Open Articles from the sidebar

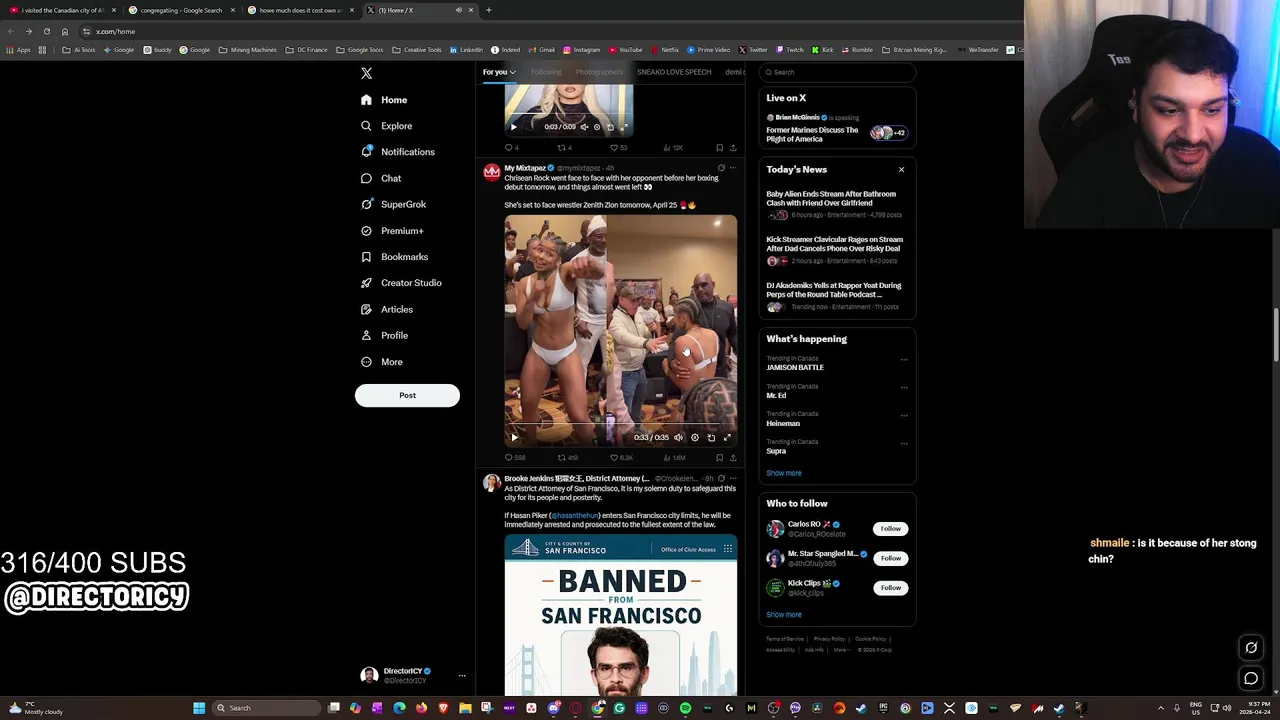click(x=387, y=309)
